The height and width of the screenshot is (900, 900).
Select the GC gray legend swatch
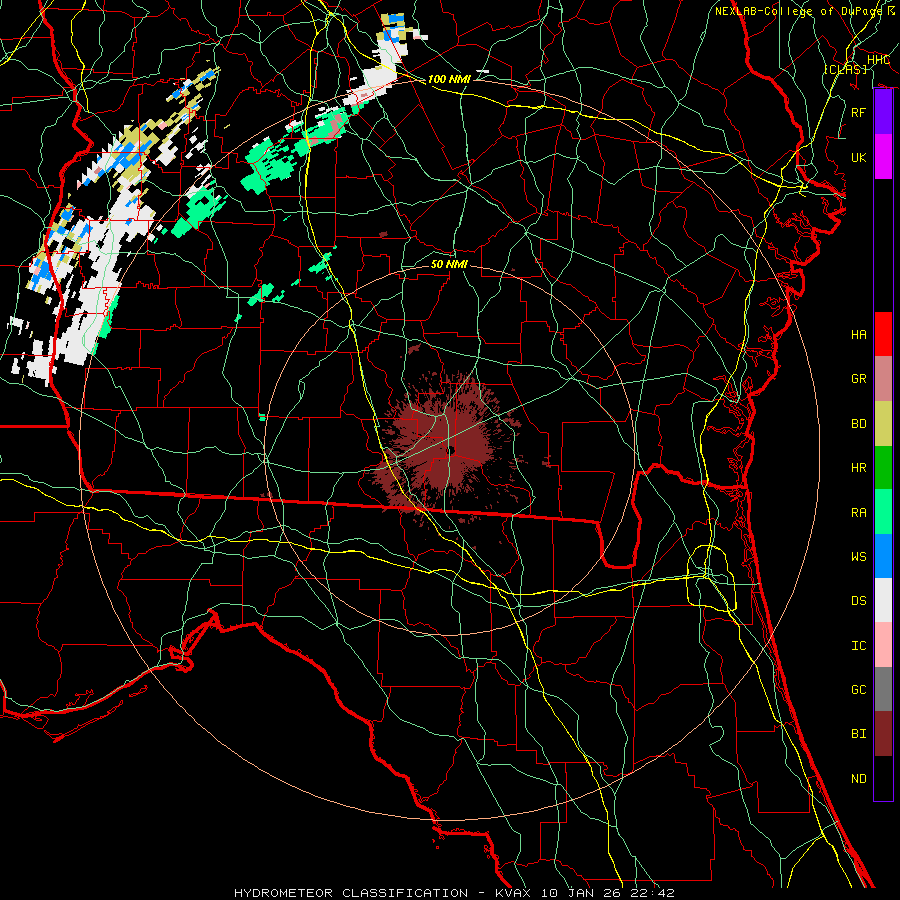click(x=883, y=689)
